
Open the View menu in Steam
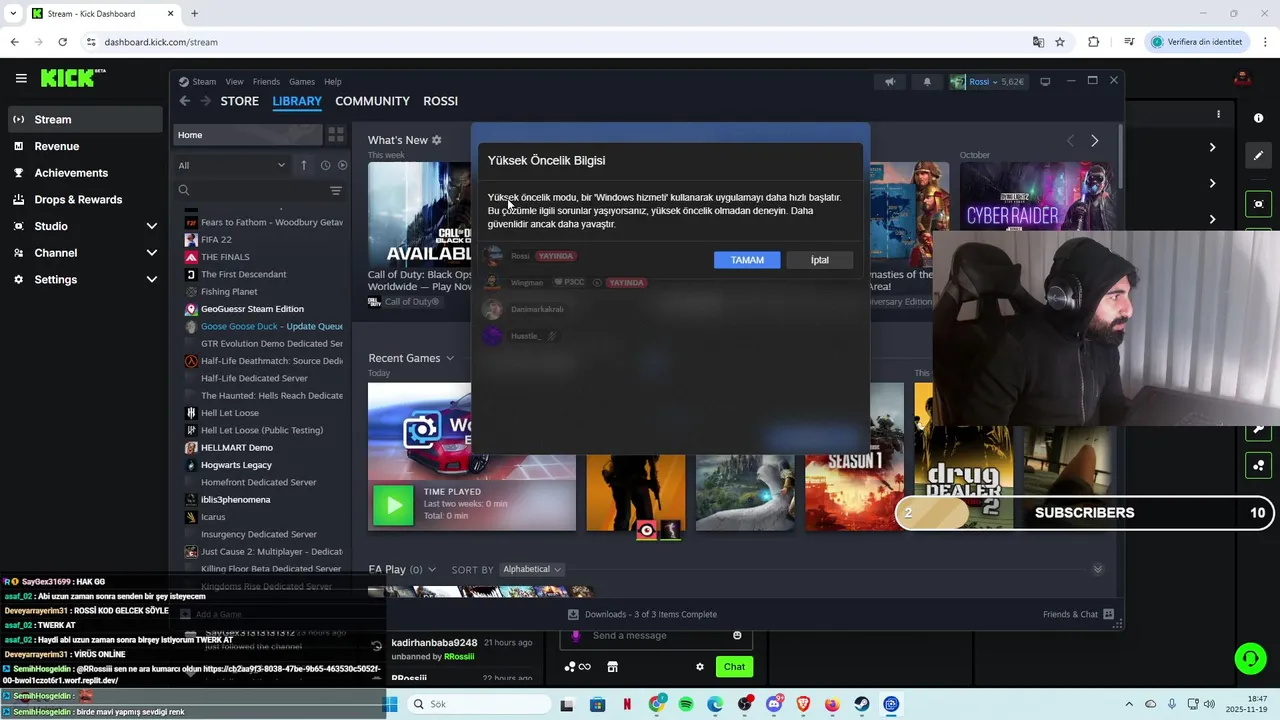pyautogui.click(x=234, y=82)
